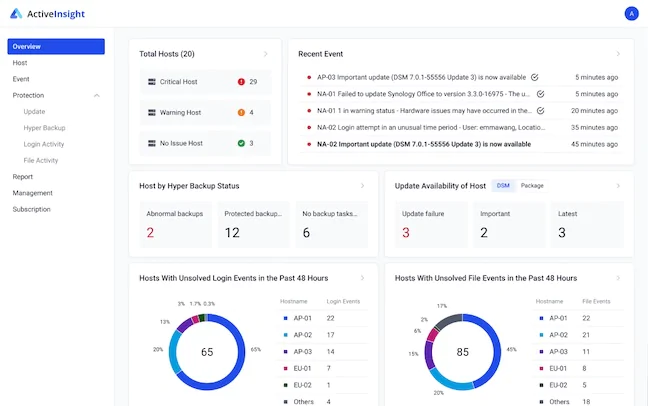The height and width of the screenshot is (406, 648).
Task: Click the red dot beside NA-02 Login attempt event
Action: 309,127
